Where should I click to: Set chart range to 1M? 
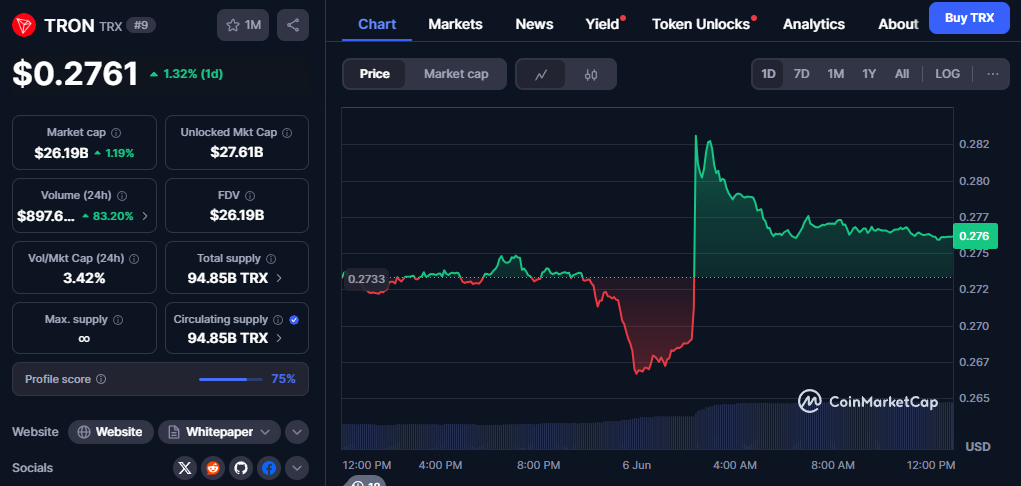pos(836,74)
